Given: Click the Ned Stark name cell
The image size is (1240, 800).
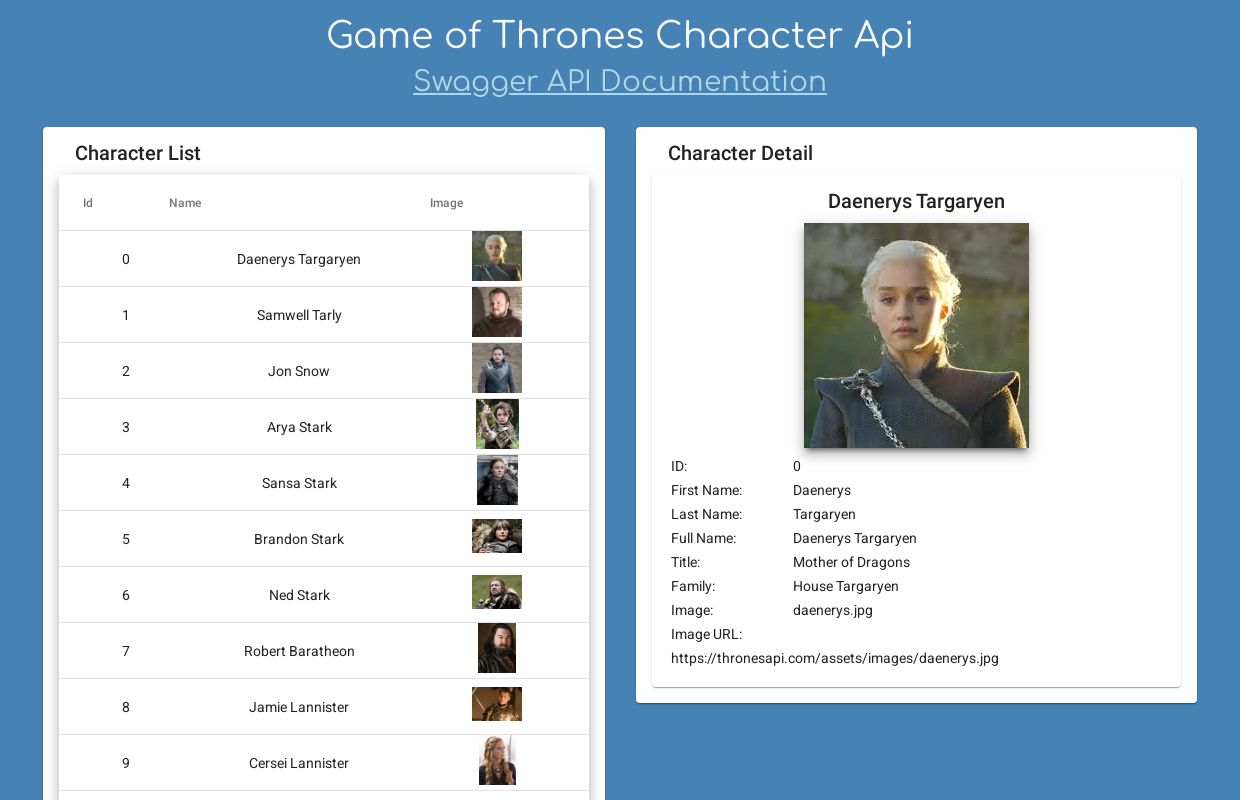Looking at the screenshot, I should pyautogui.click(x=299, y=595).
